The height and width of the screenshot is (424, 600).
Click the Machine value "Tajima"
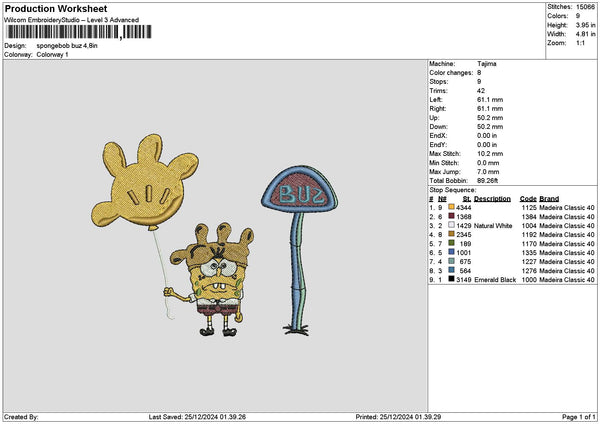click(487, 64)
